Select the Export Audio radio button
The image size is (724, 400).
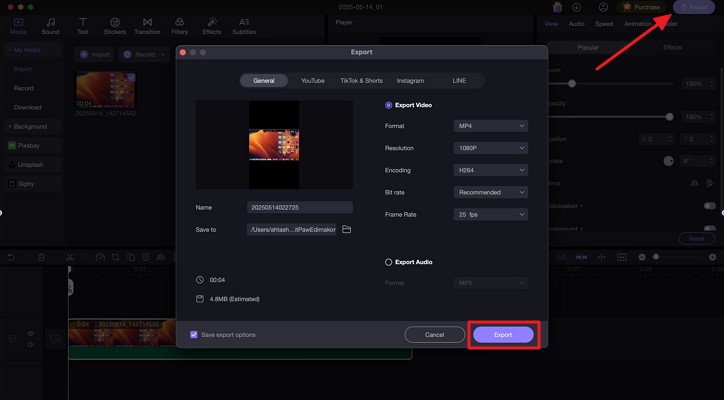388,262
